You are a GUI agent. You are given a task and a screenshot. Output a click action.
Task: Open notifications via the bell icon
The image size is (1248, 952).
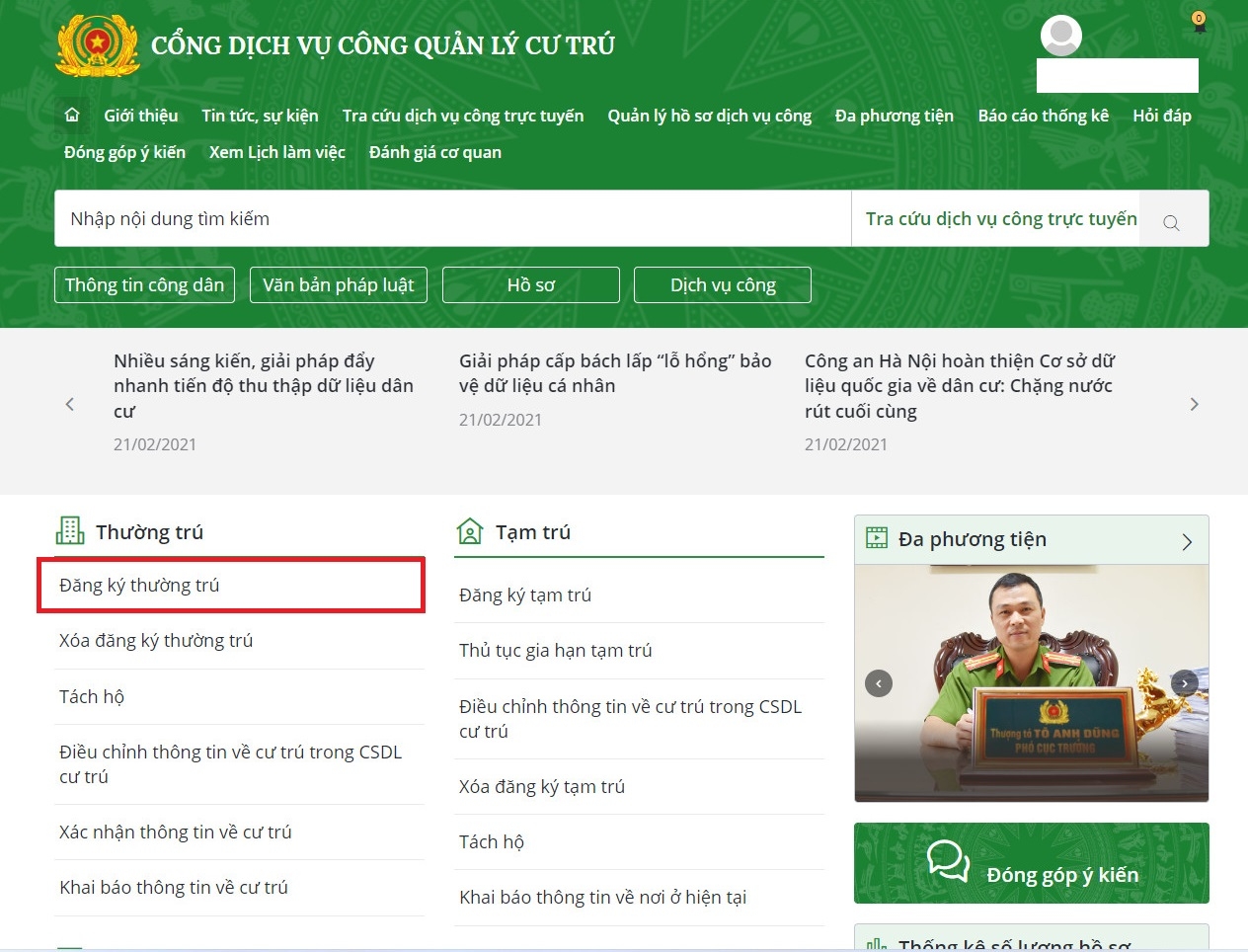(1198, 24)
